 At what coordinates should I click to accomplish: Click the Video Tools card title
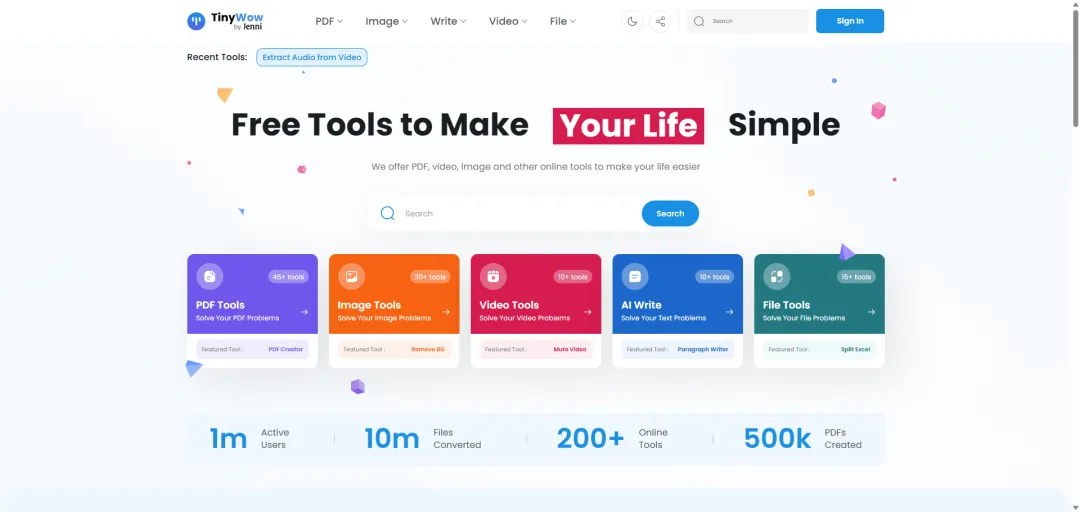point(509,305)
